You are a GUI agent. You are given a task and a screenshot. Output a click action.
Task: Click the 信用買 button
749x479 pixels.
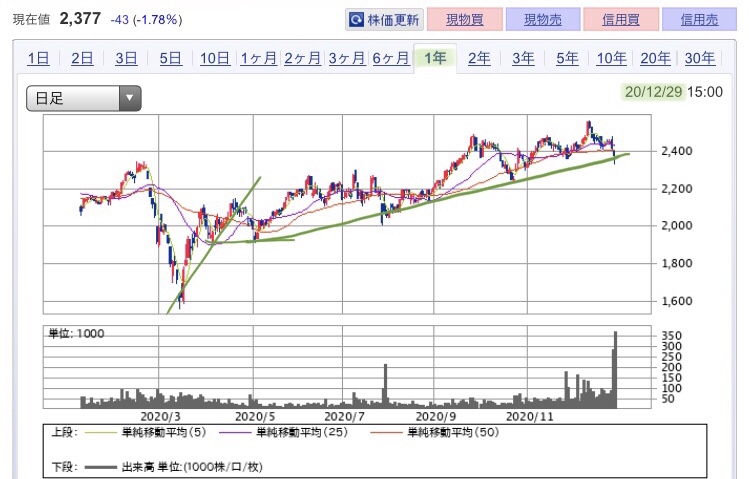click(621, 20)
